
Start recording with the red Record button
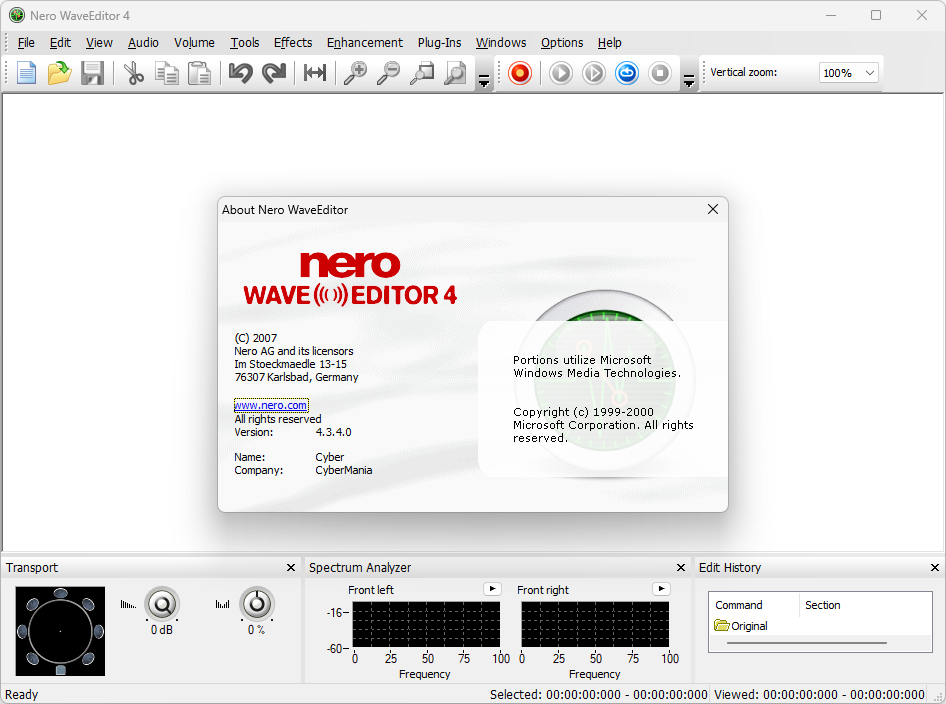click(x=519, y=73)
